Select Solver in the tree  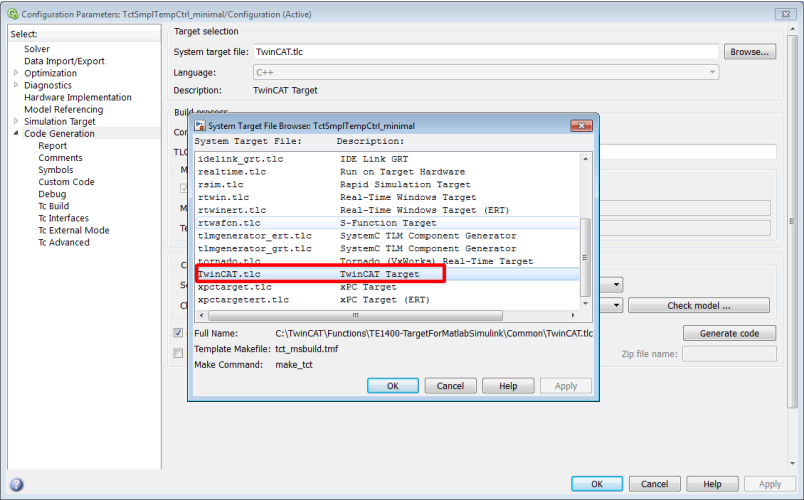point(37,49)
